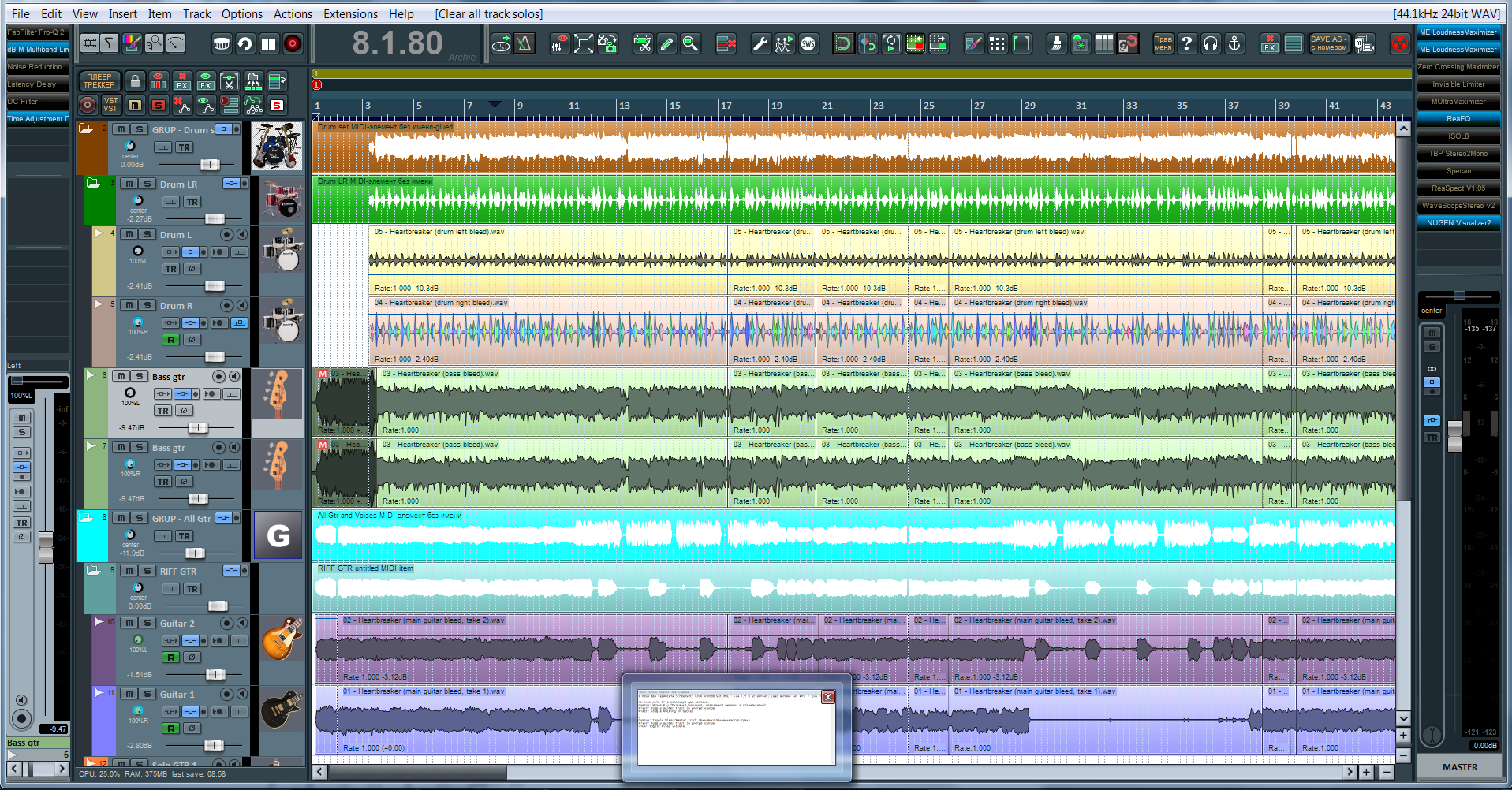The width and height of the screenshot is (1512, 790).
Task: Open NUGEN Visualizer2 in master FX
Action: pyautogui.click(x=1458, y=223)
